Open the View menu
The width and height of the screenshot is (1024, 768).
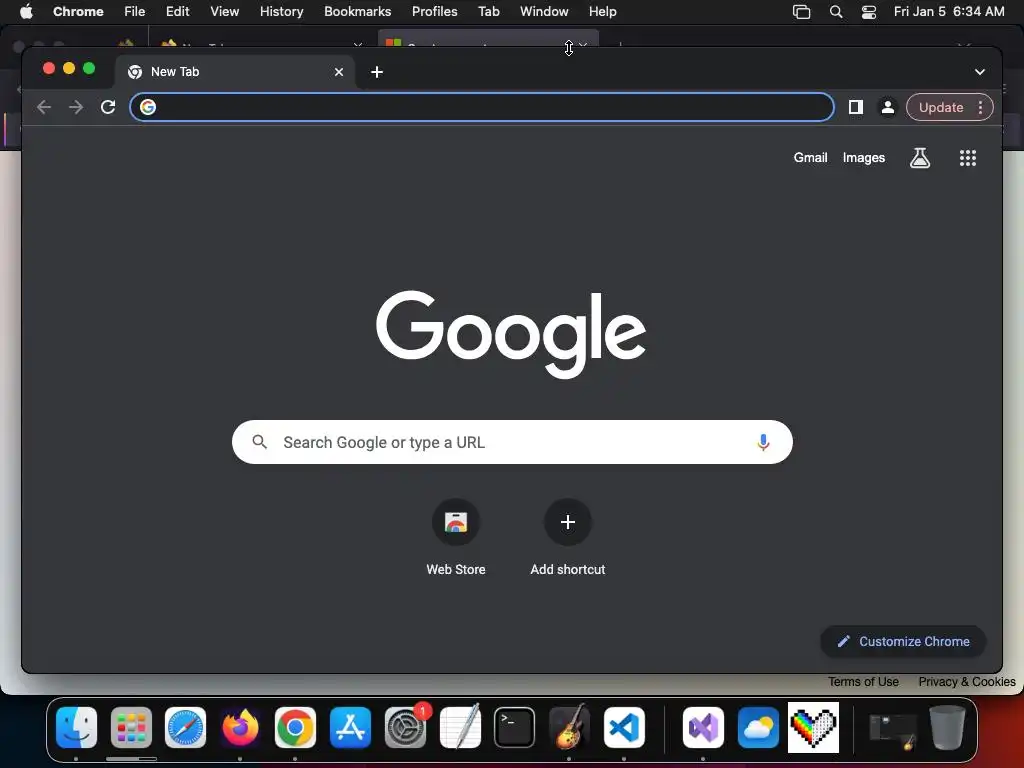point(225,11)
